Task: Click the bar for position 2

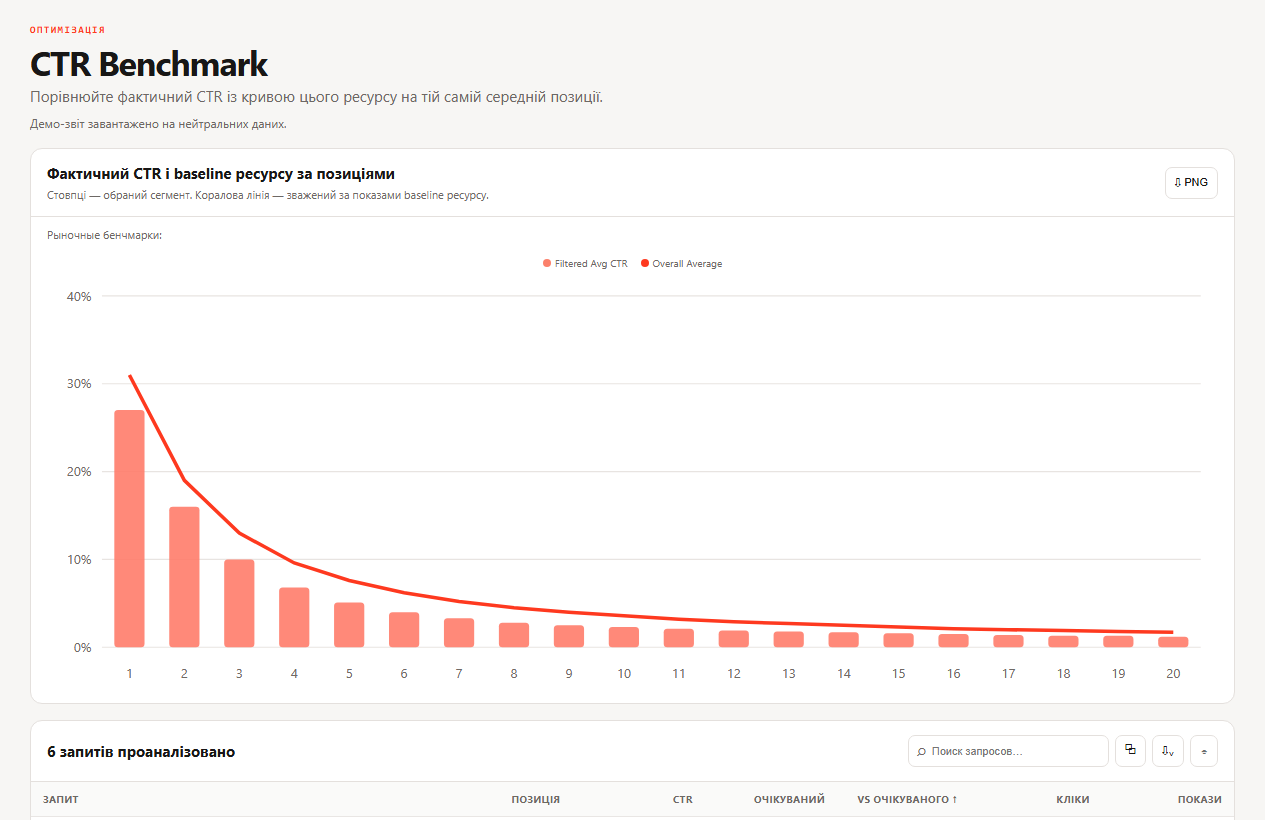Action: tap(184, 577)
